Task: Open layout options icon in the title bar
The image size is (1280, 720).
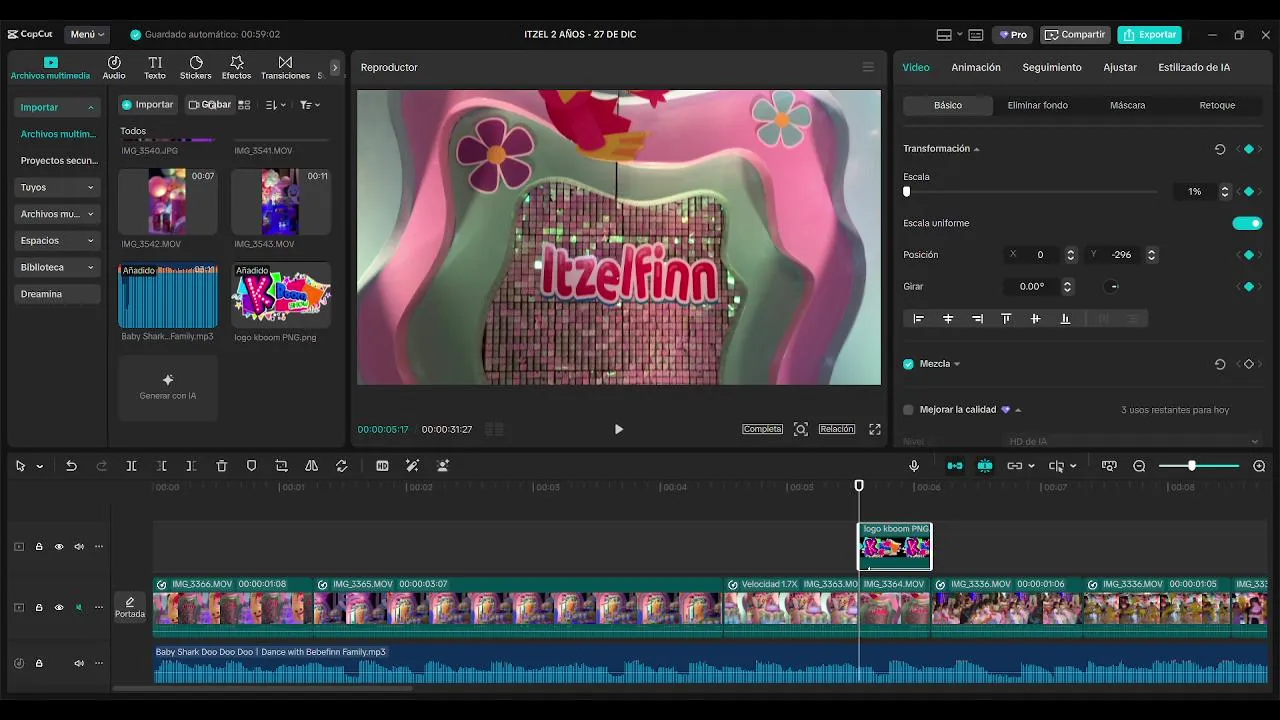Action: click(943, 35)
